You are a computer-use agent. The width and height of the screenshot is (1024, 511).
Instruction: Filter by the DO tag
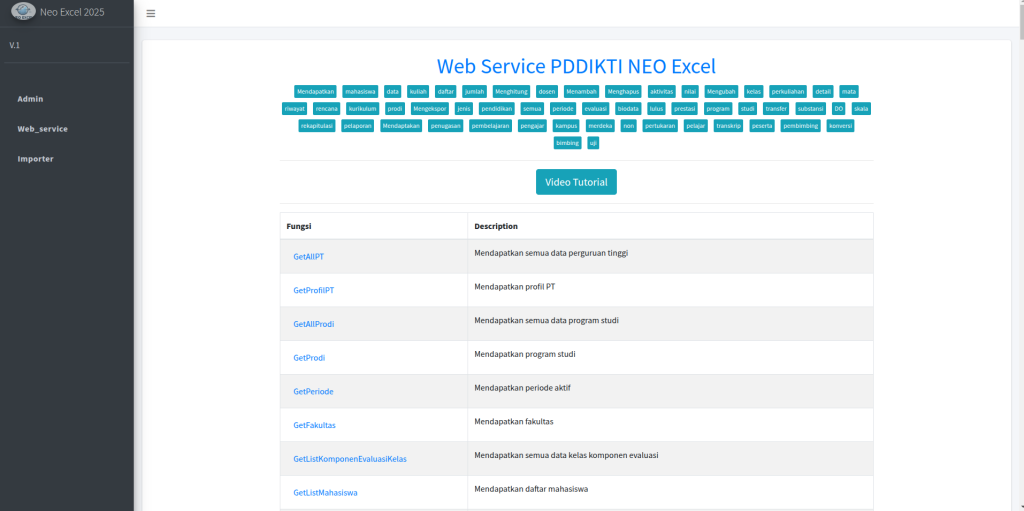(839, 108)
